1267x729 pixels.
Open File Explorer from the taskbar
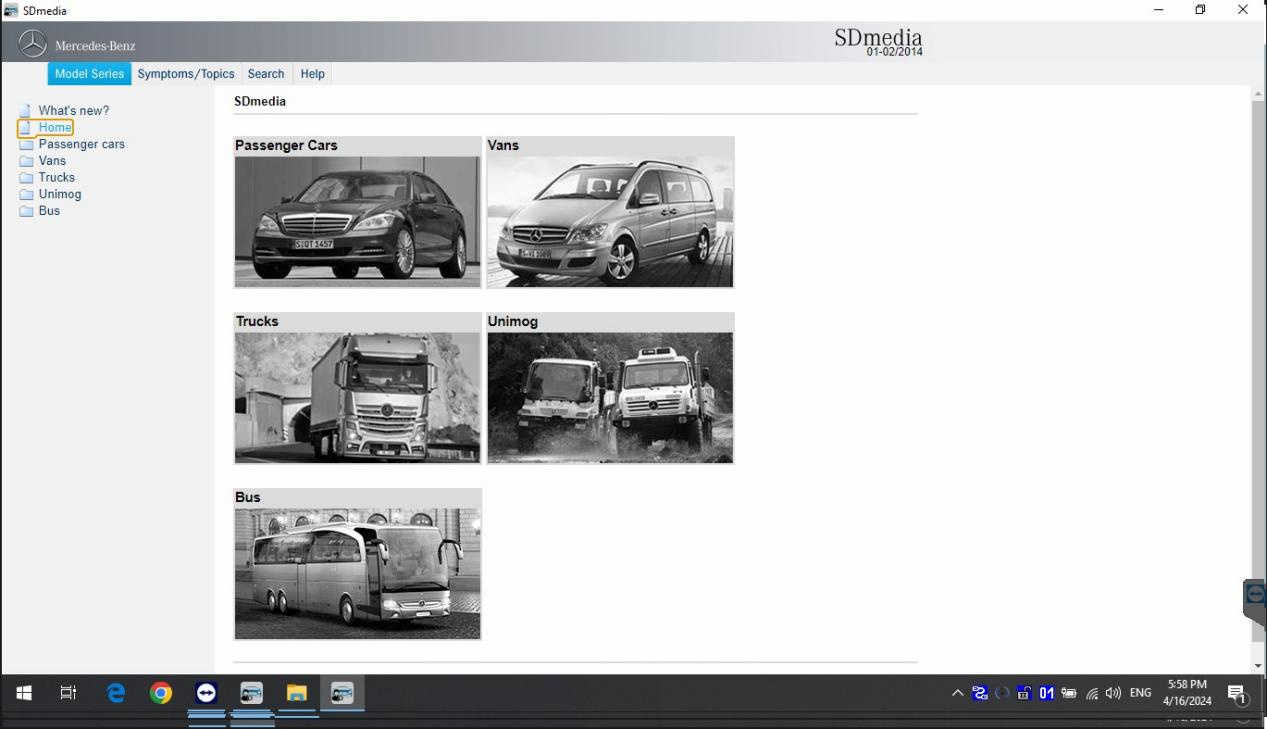[296, 693]
